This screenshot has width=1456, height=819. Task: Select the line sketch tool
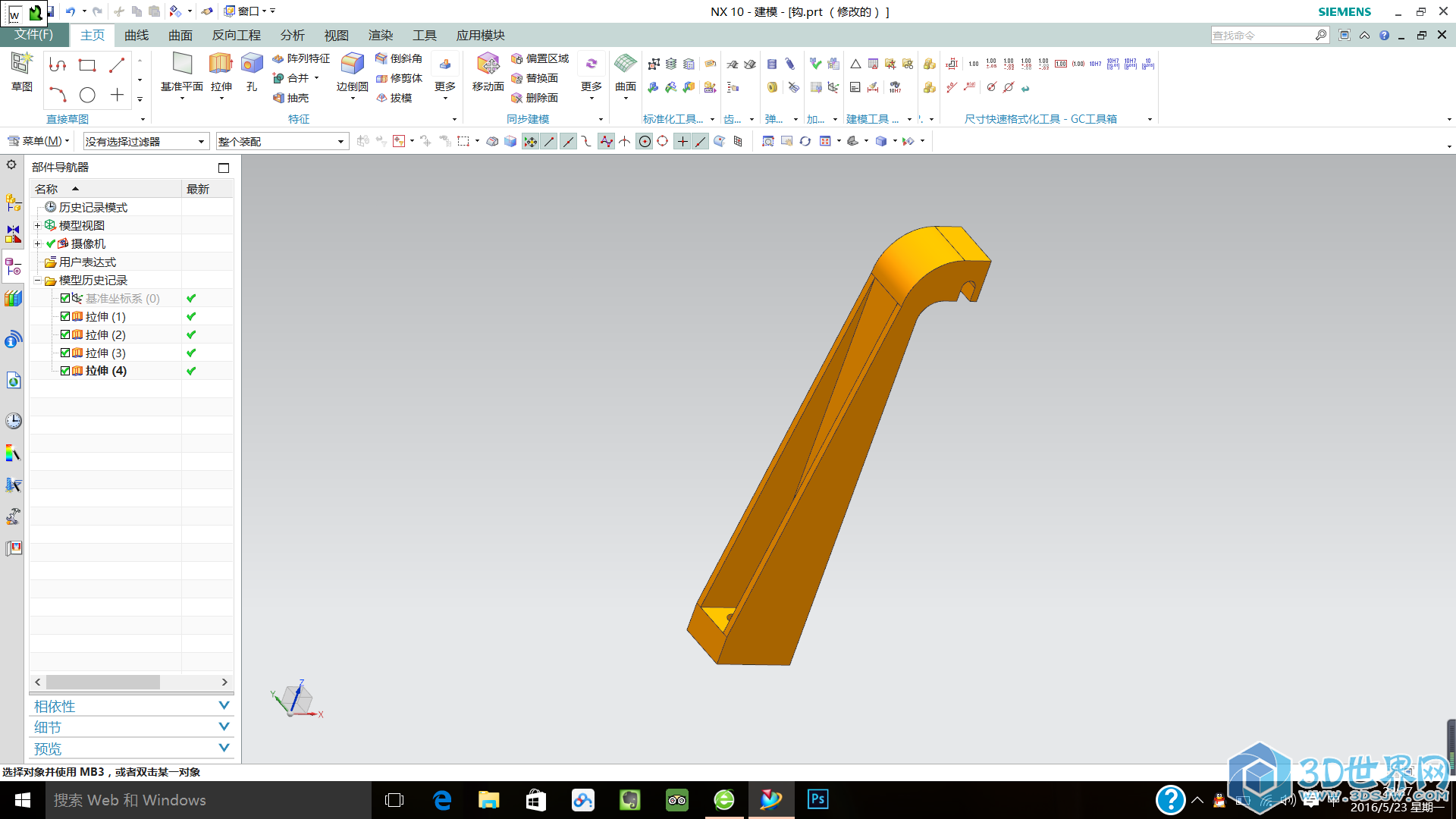[x=117, y=65]
